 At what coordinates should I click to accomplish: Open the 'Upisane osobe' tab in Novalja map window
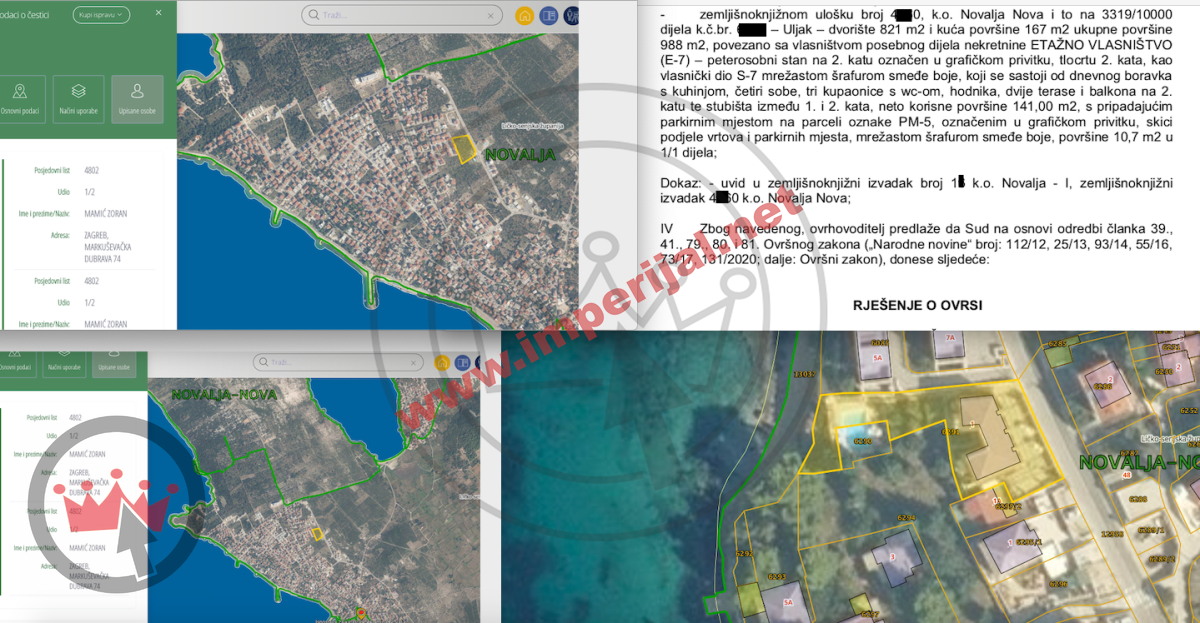(x=138, y=97)
